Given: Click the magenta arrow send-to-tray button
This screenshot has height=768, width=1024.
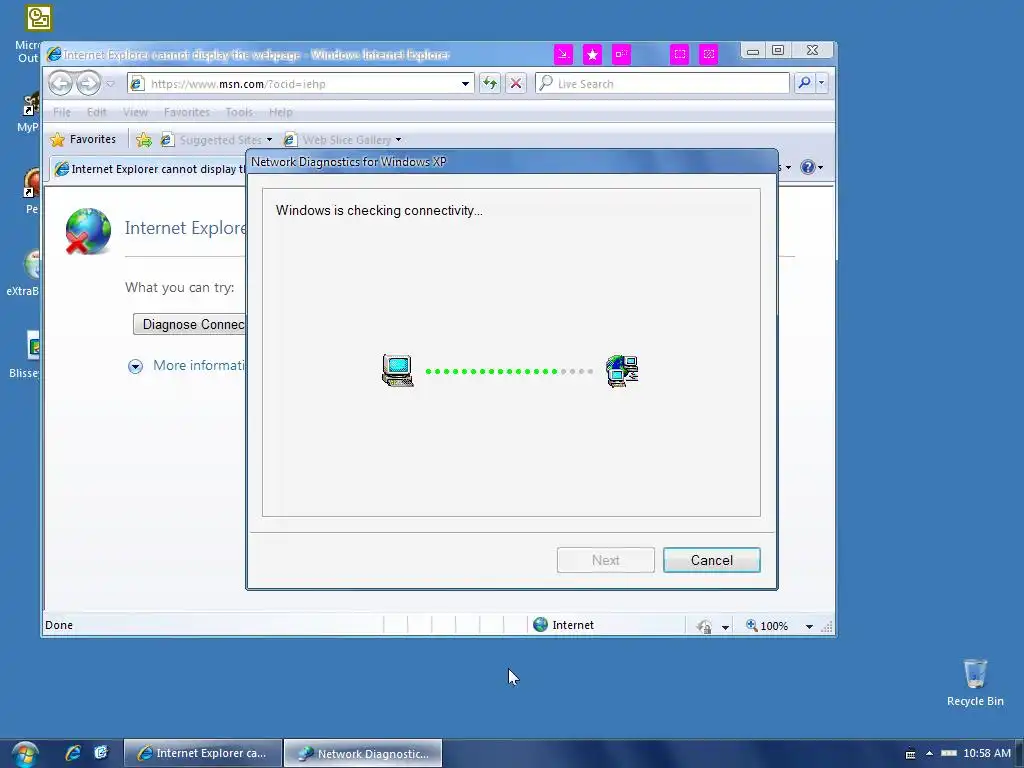Looking at the screenshot, I should [x=563, y=54].
